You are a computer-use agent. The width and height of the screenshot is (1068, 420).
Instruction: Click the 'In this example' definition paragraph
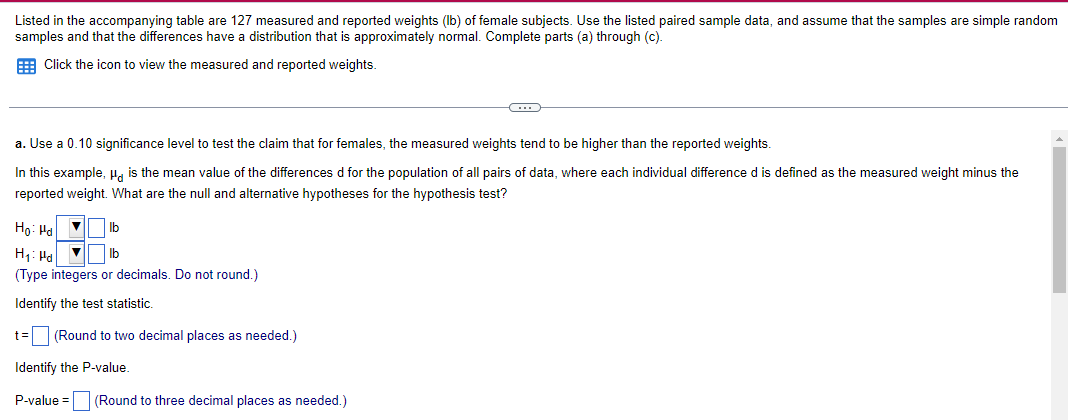517,182
